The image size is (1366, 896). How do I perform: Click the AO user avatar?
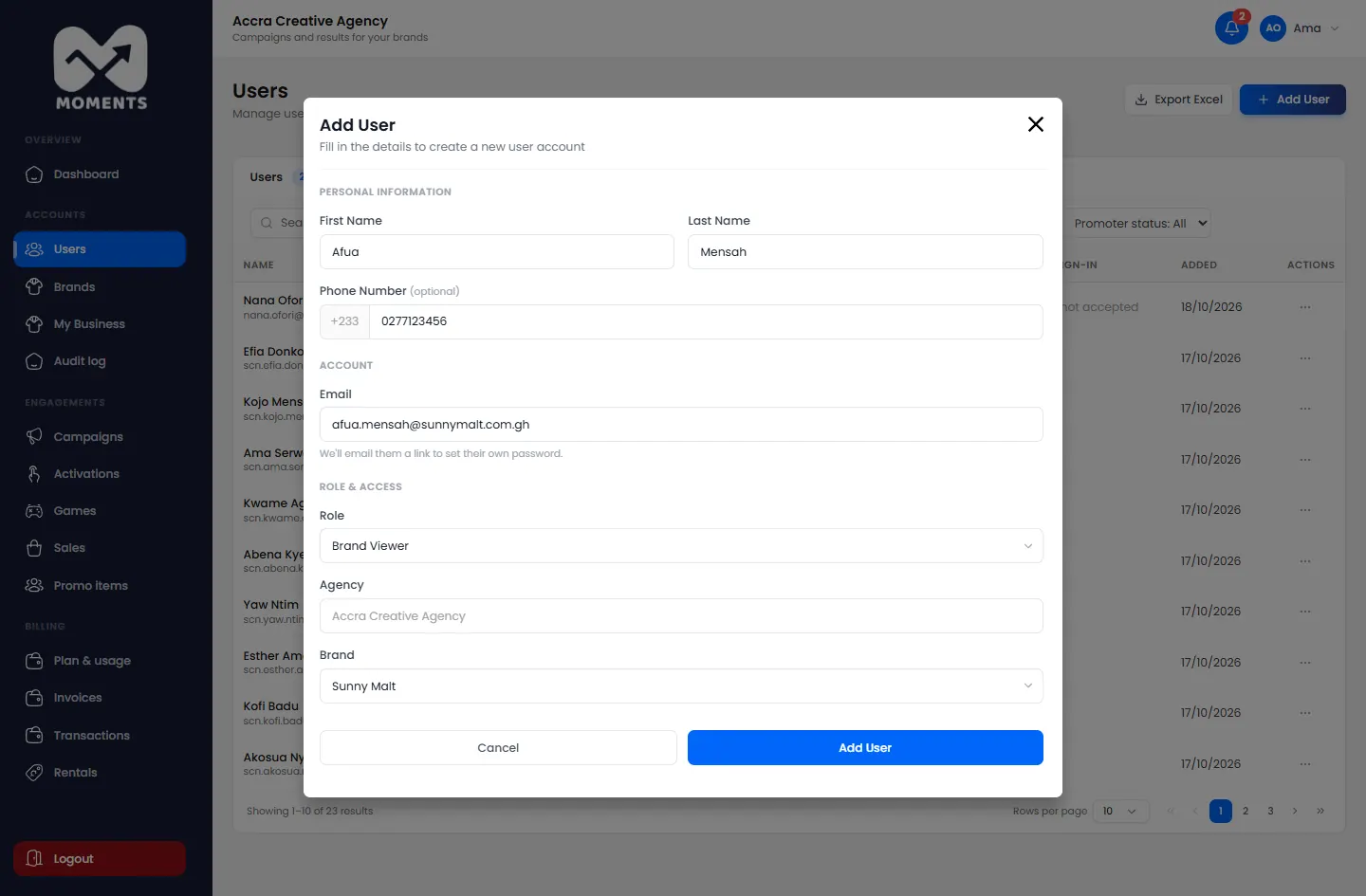click(1273, 28)
